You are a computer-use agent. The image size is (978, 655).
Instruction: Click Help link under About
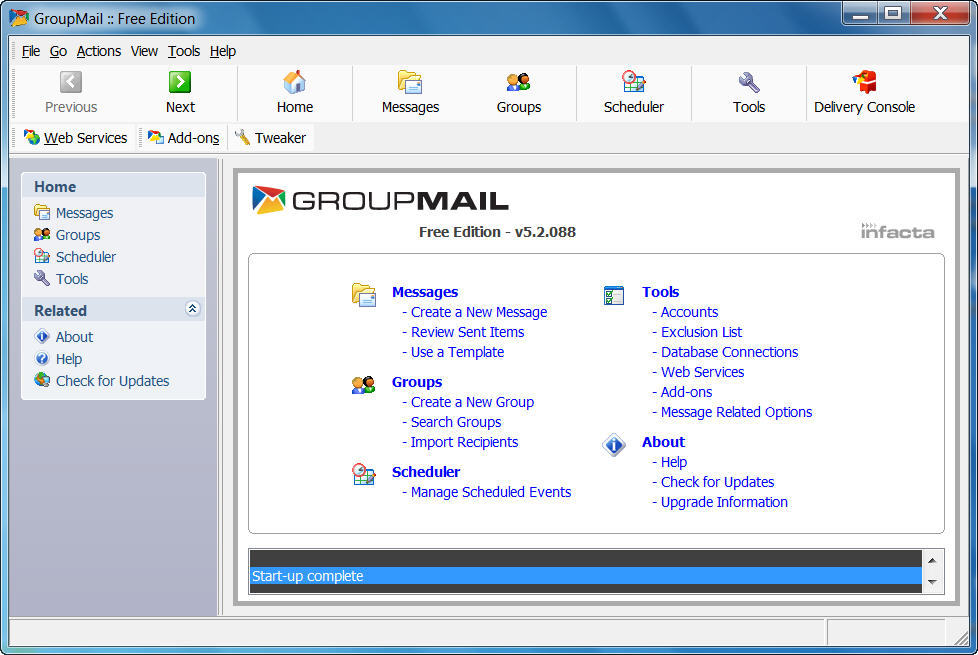pos(674,462)
